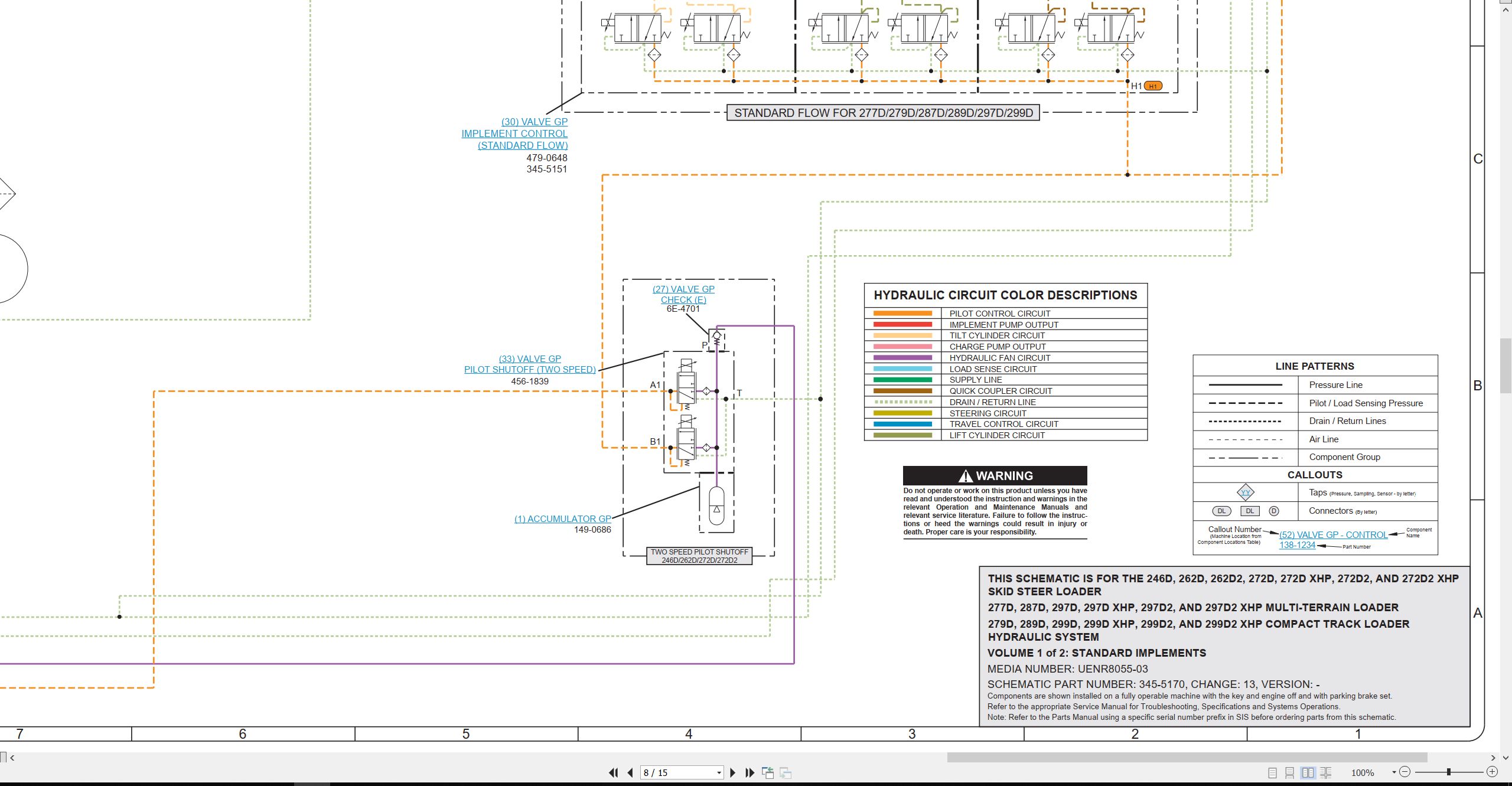1512x786 pixels.
Task: Click the horizontal scrollbar right arrow
Action: point(1493,758)
